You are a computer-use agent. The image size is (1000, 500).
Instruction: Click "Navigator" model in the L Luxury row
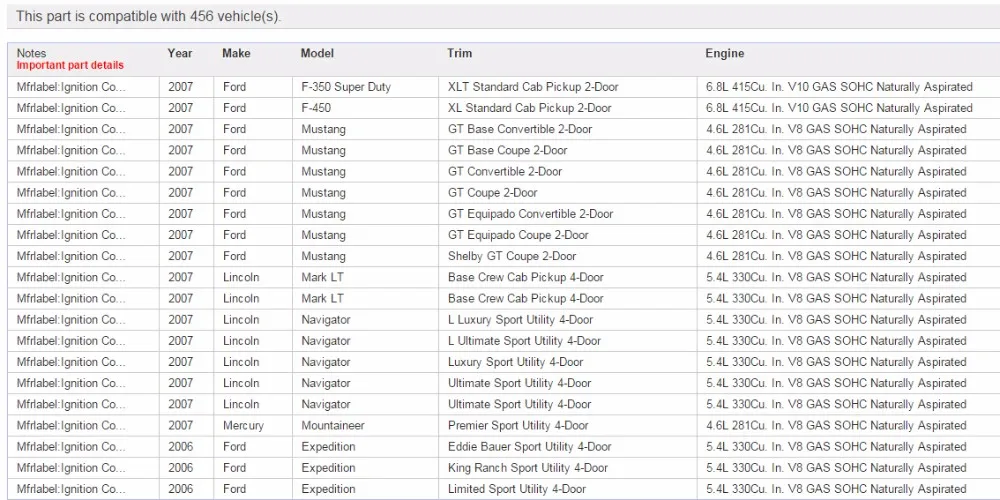[x=326, y=320]
